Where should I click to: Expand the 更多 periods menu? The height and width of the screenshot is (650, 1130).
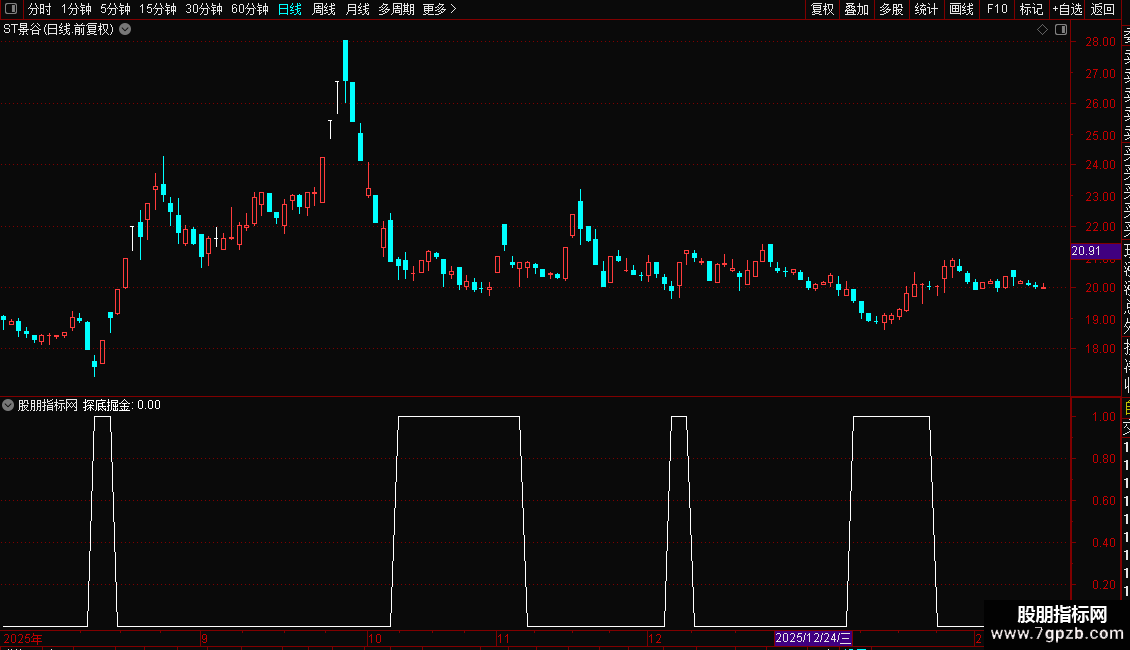tap(439, 9)
